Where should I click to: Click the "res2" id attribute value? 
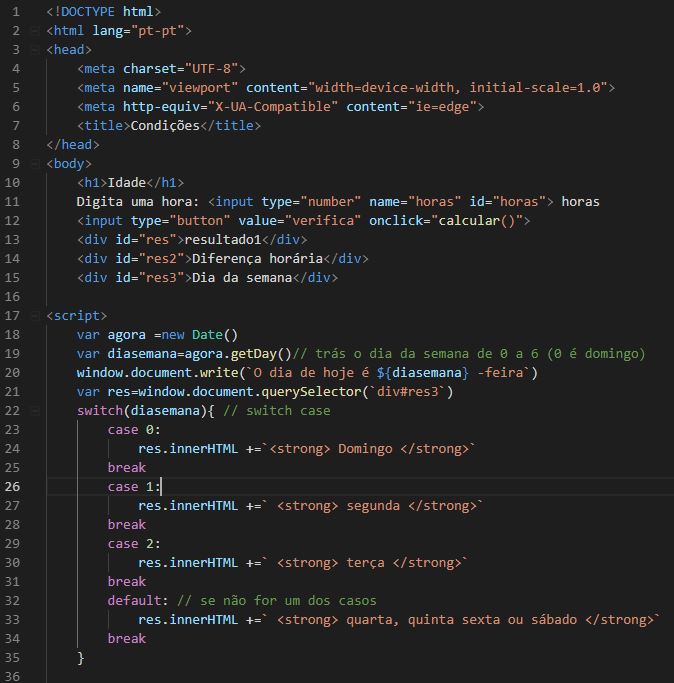161,259
